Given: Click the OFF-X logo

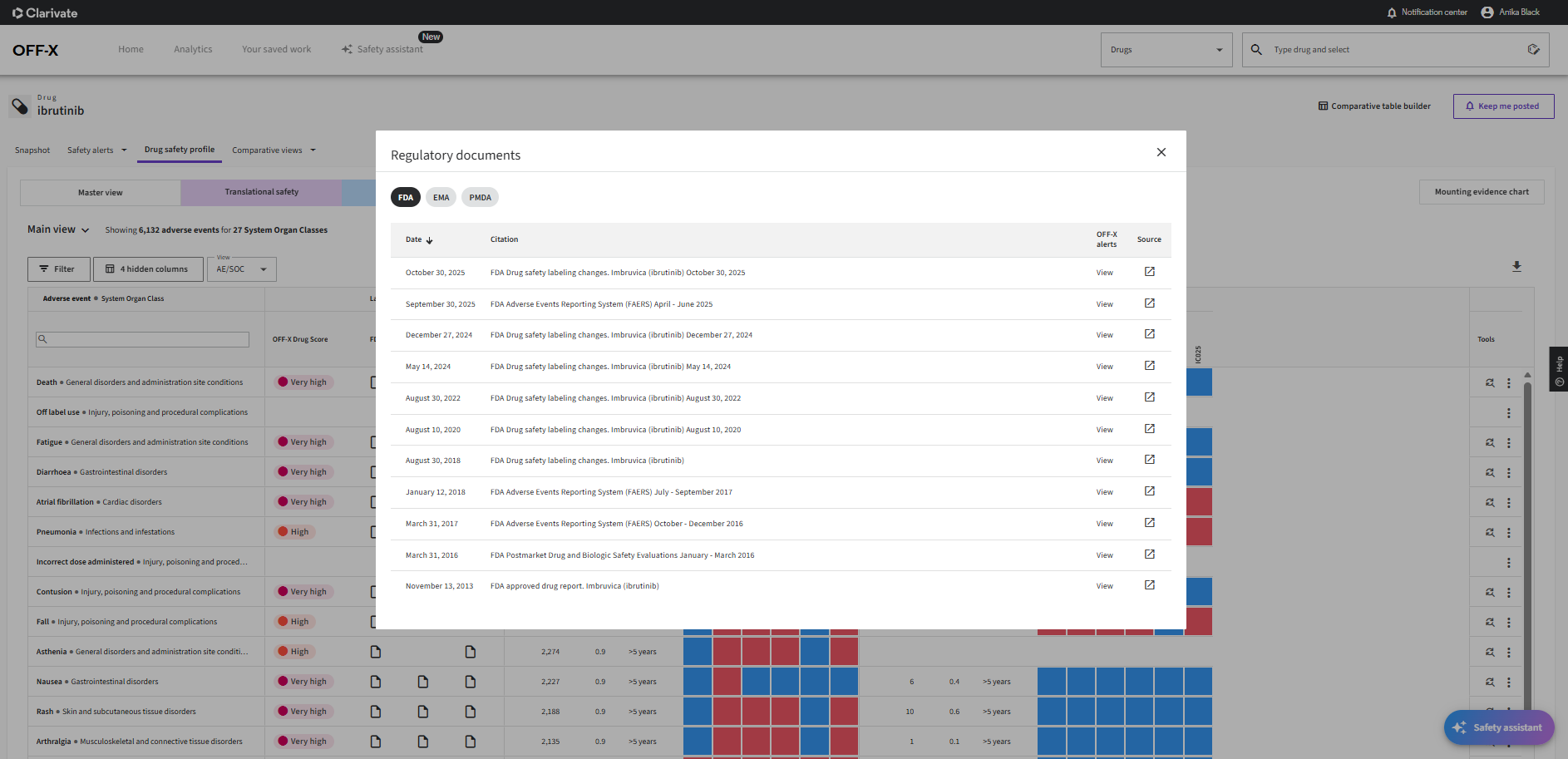Looking at the screenshot, I should tap(36, 50).
